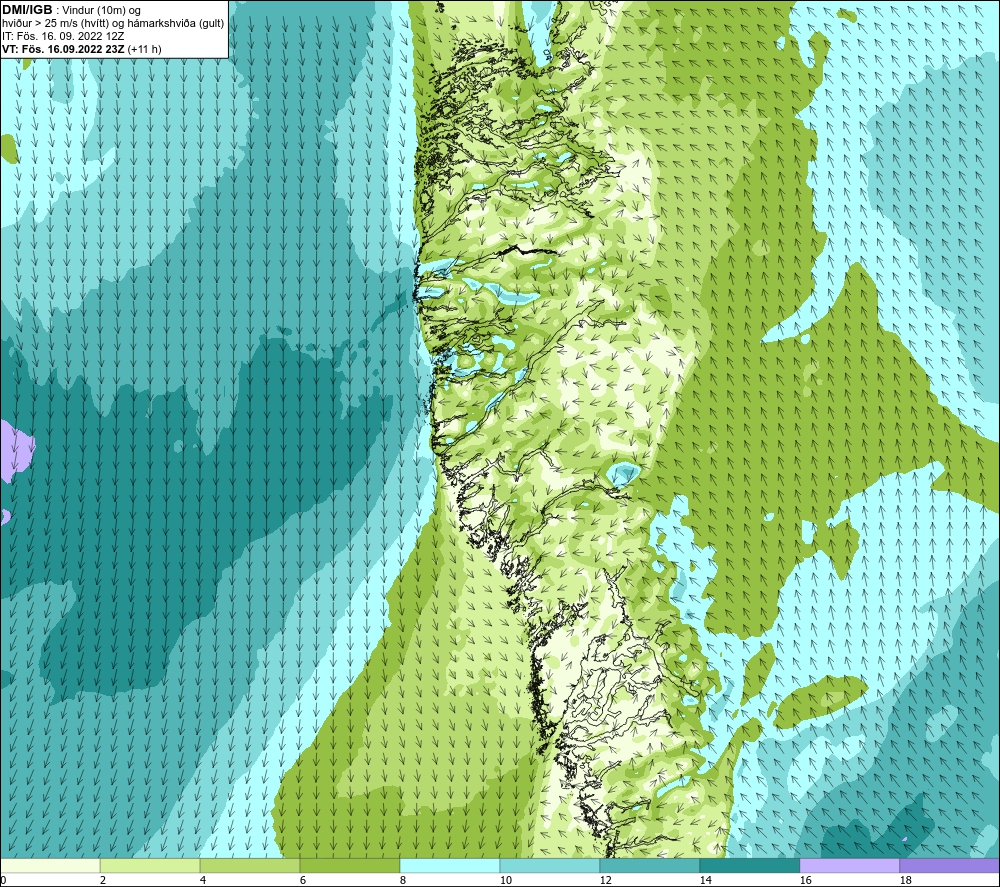1000x887 pixels.
Task: Click the legend scale value '16'
Action: pyautogui.click(x=805, y=881)
